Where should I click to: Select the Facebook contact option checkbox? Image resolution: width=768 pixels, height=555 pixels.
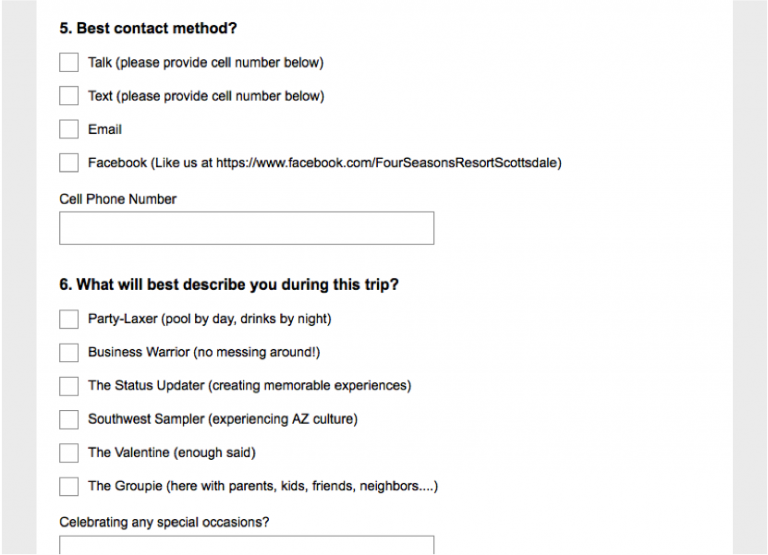[x=69, y=163]
